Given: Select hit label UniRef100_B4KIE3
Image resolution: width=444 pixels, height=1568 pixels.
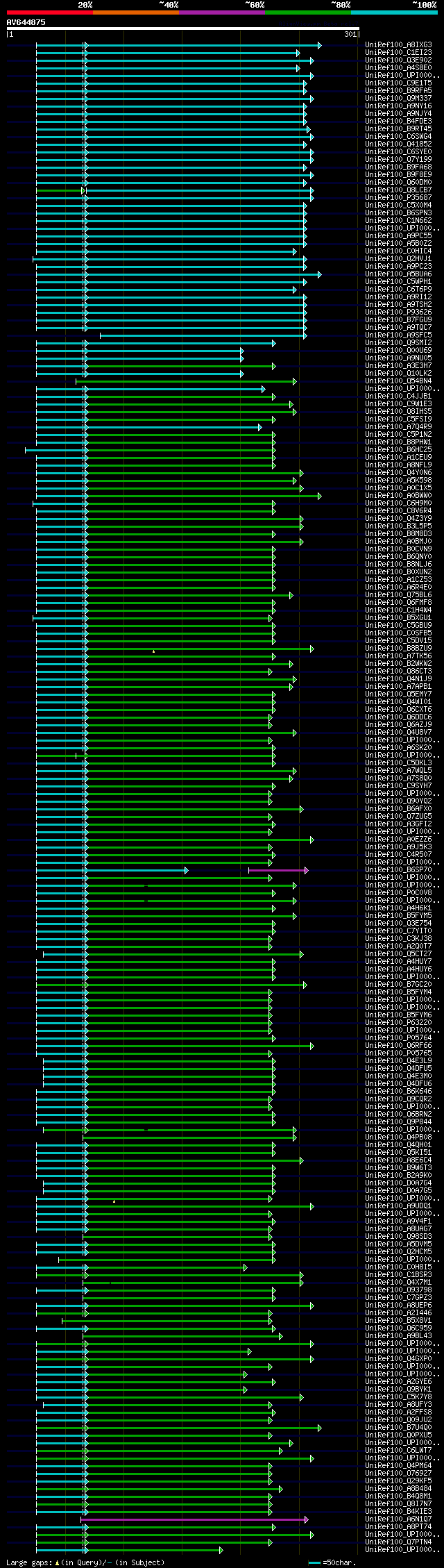Looking at the screenshot, I should coord(398,1512).
